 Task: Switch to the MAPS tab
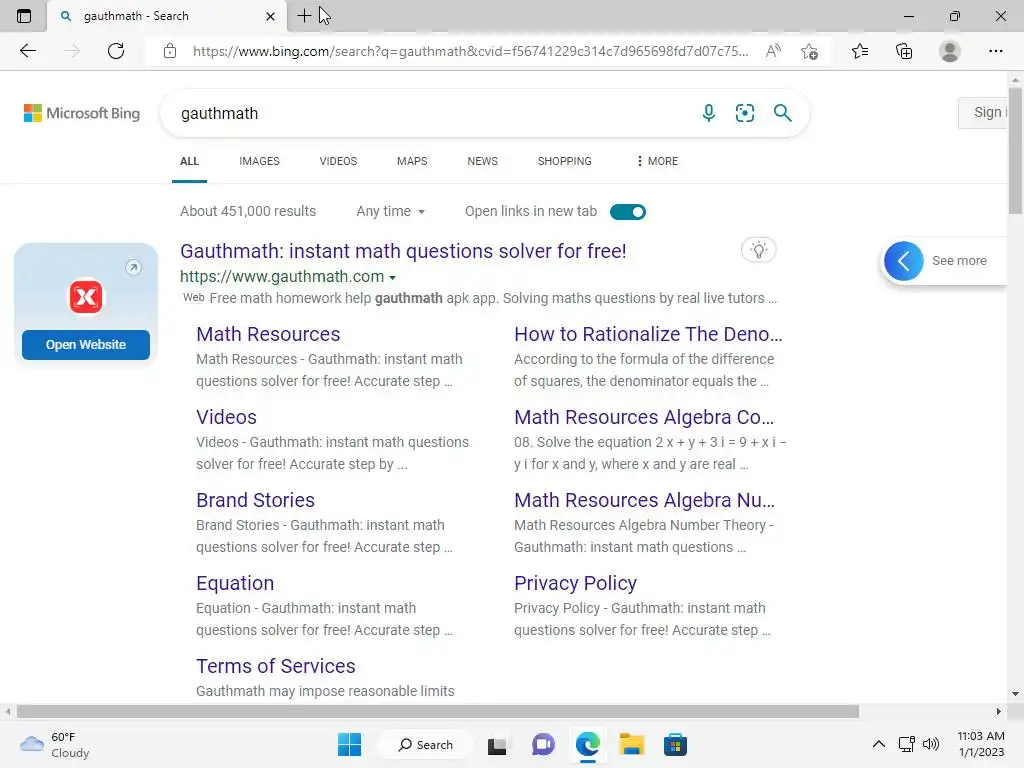[x=412, y=161]
